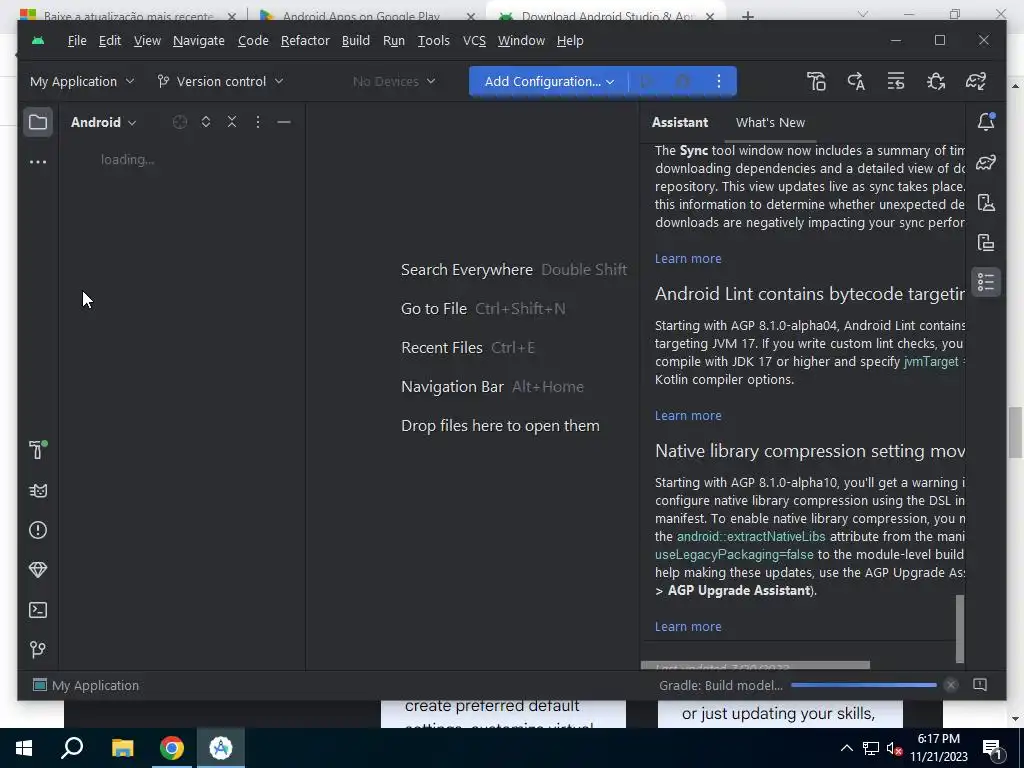Toggle the Assistant list icon in right sidebar
1024x768 pixels.
coord(986,283)
